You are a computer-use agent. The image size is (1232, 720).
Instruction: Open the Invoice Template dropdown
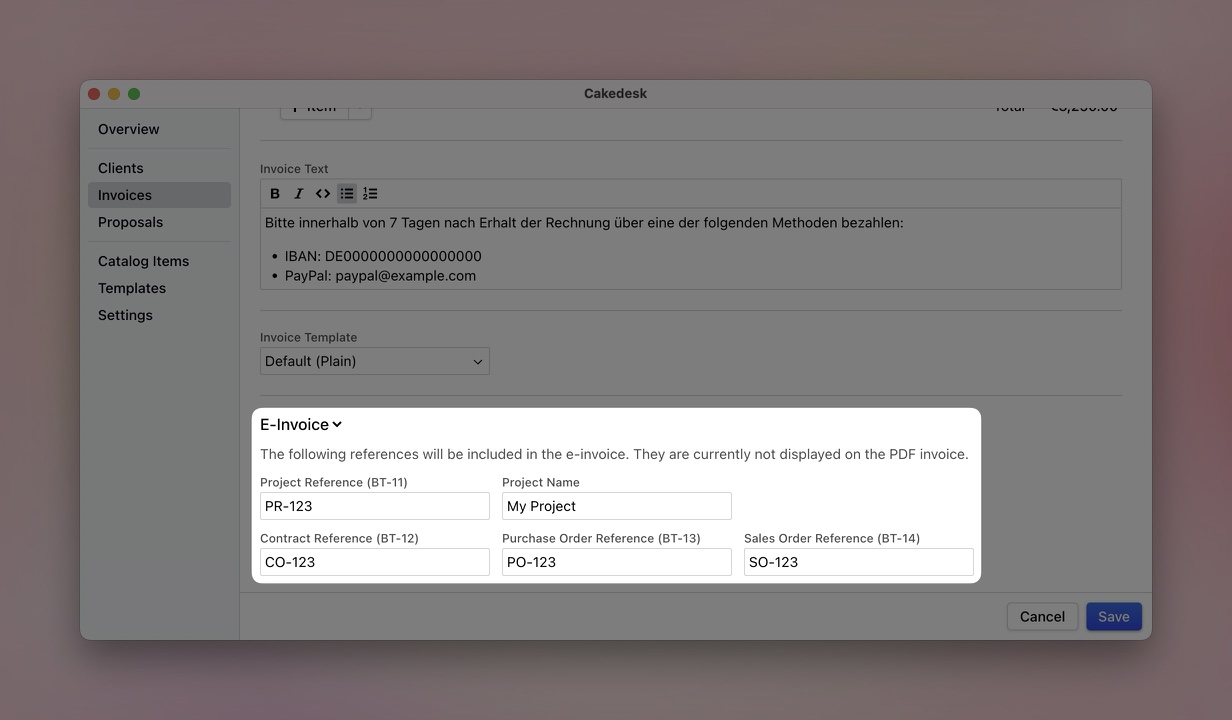pyautogui.click(x=374, y=361)
